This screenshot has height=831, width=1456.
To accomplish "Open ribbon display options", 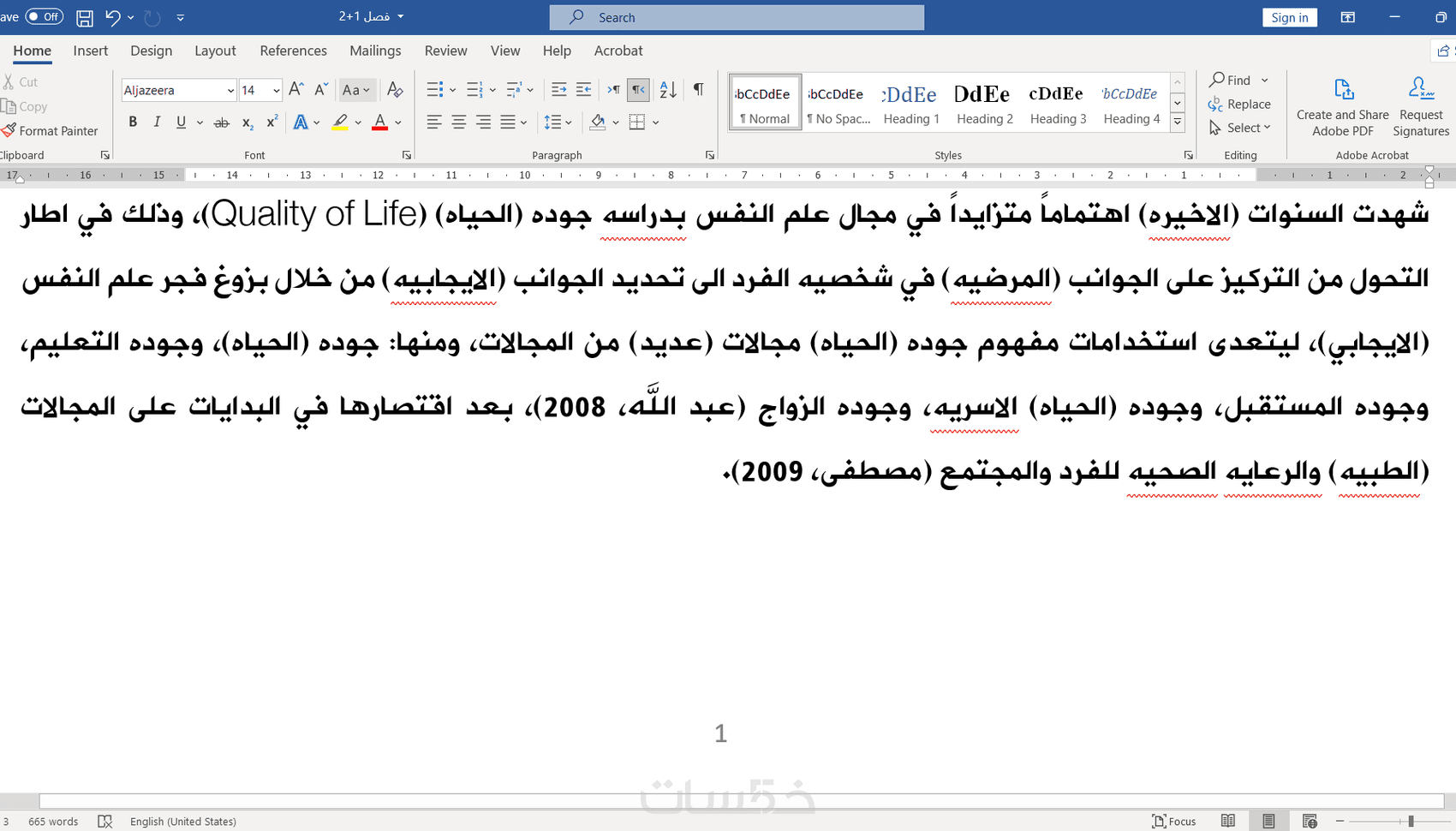I will (x=1348, y=17).
